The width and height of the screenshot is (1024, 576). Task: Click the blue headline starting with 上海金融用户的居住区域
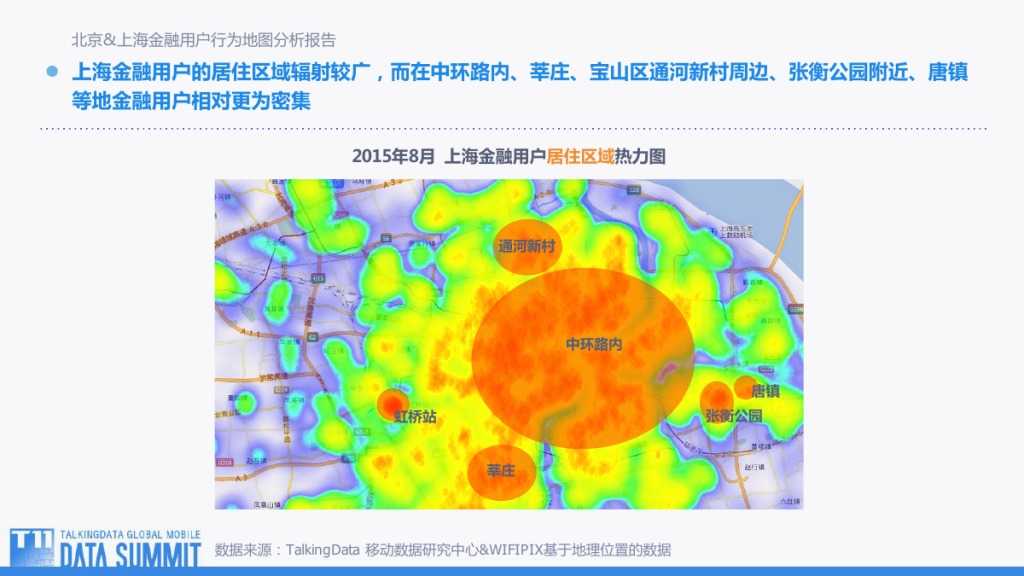[x=520, y=73]
